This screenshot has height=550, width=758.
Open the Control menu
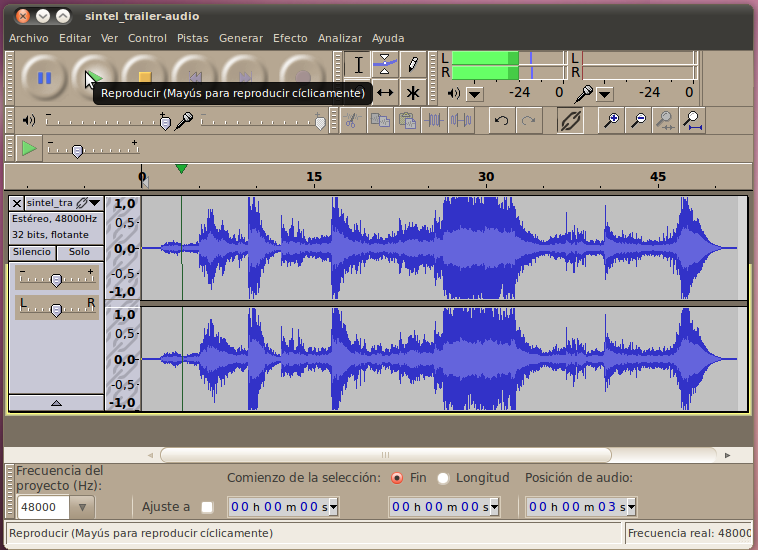(x=147, y=38)
